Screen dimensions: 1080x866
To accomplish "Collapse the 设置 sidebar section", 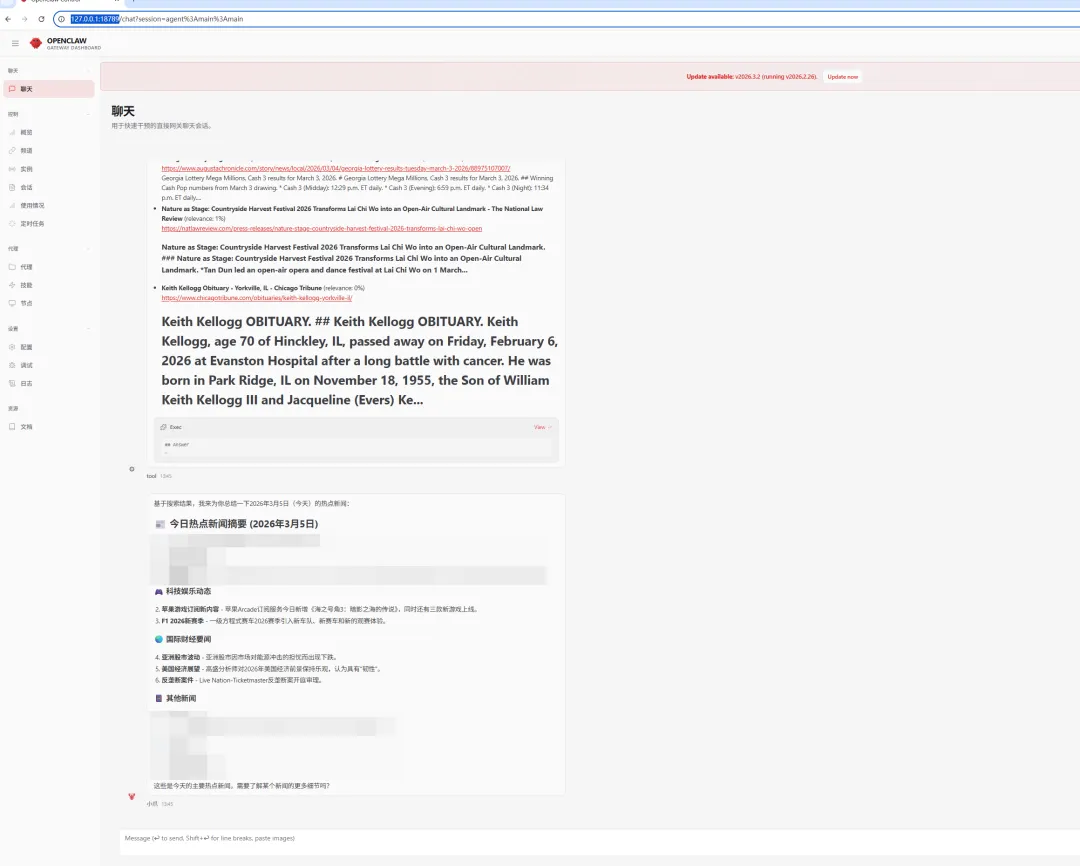I will coord(49,329).
